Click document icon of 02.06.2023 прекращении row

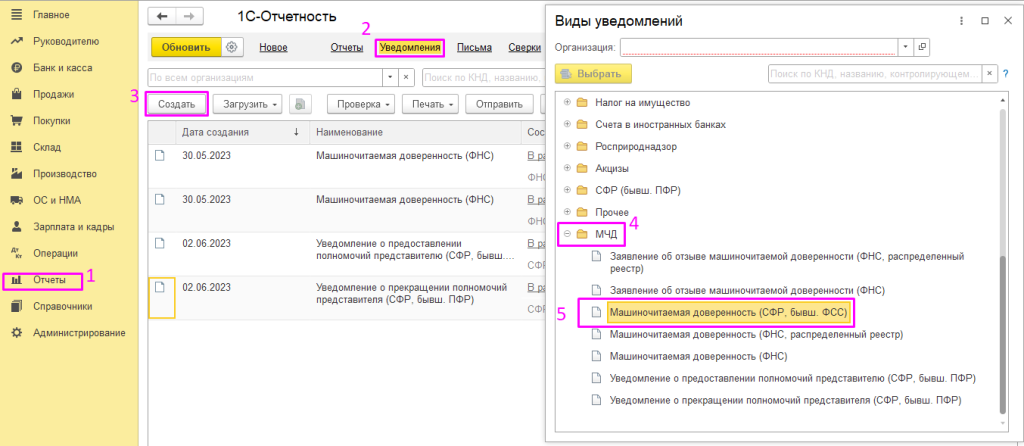(160, 287)
